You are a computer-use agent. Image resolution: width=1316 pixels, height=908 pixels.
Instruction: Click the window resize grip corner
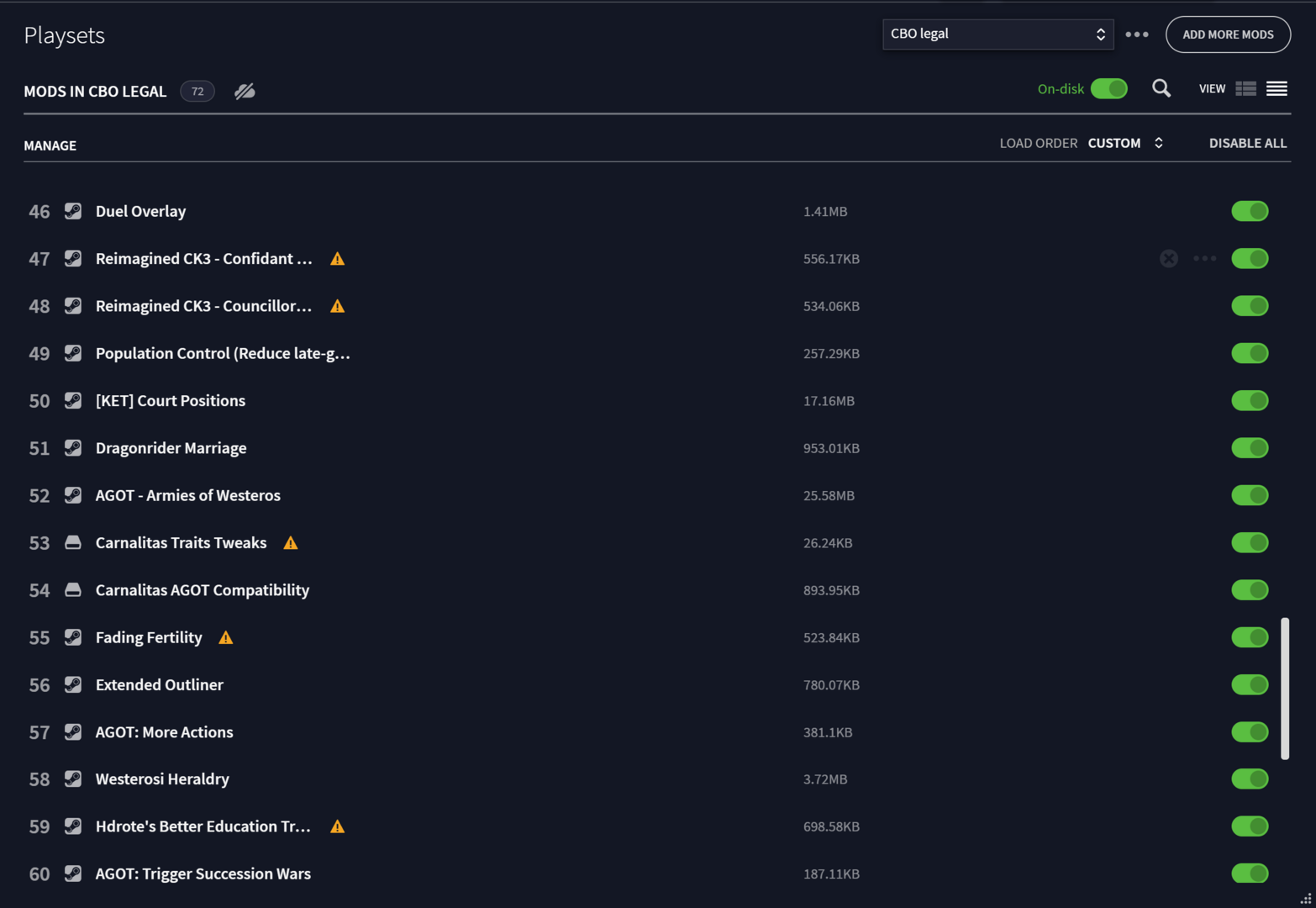pyautogui.click(x=1306, y=898)
